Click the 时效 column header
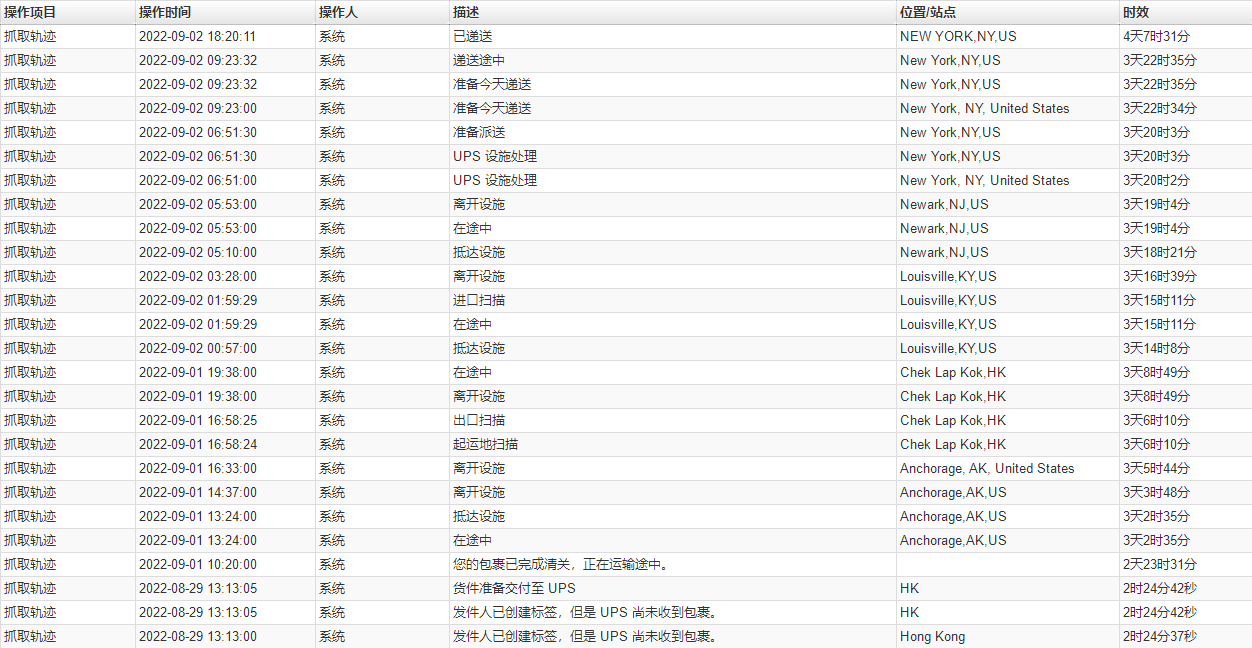Screen dimensions: 1252x648 click(1136, 12)
